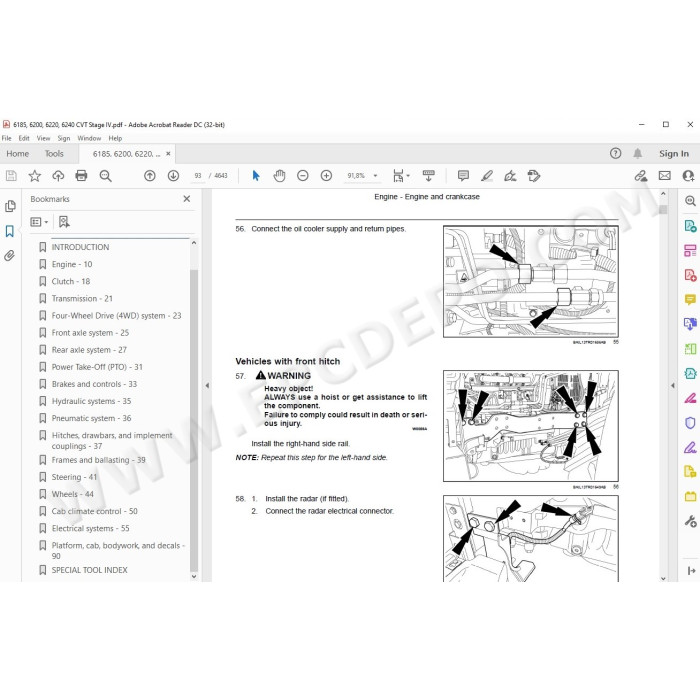
Task: Open the Attachments paperclip panel
Action: [9, 256]
